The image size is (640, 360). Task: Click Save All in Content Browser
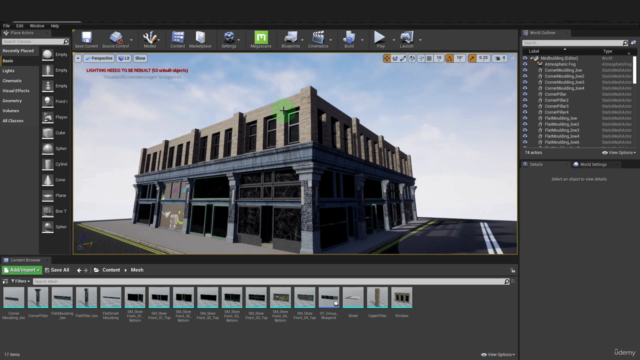tap(57, 270)
